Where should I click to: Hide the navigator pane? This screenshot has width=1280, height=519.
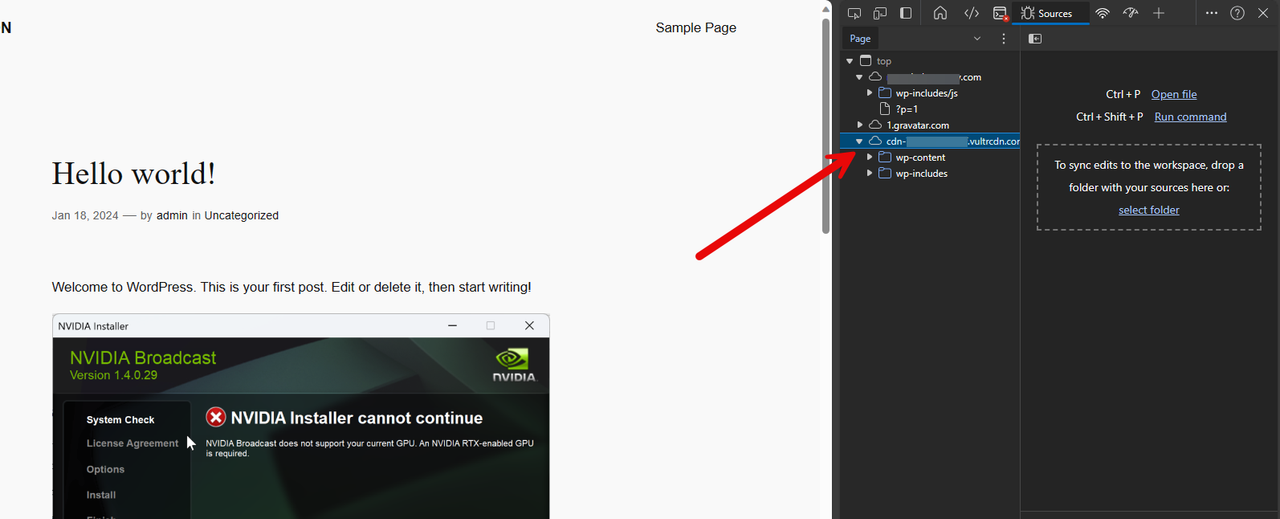point(1035,39)
